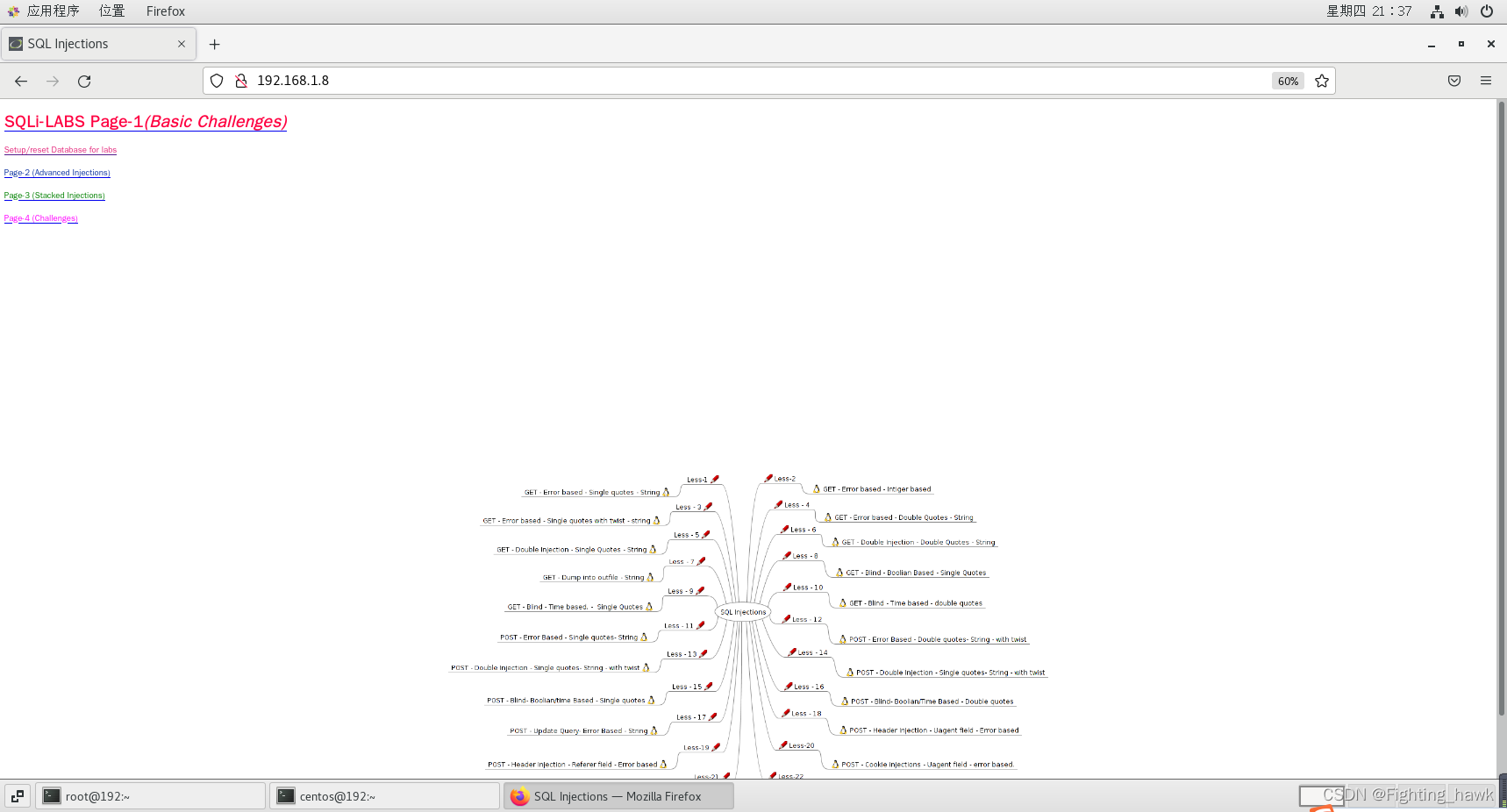This screenshot has width=1507, height=812.
Task: Reload the page with the refresh icon
Action: (84, 81)
